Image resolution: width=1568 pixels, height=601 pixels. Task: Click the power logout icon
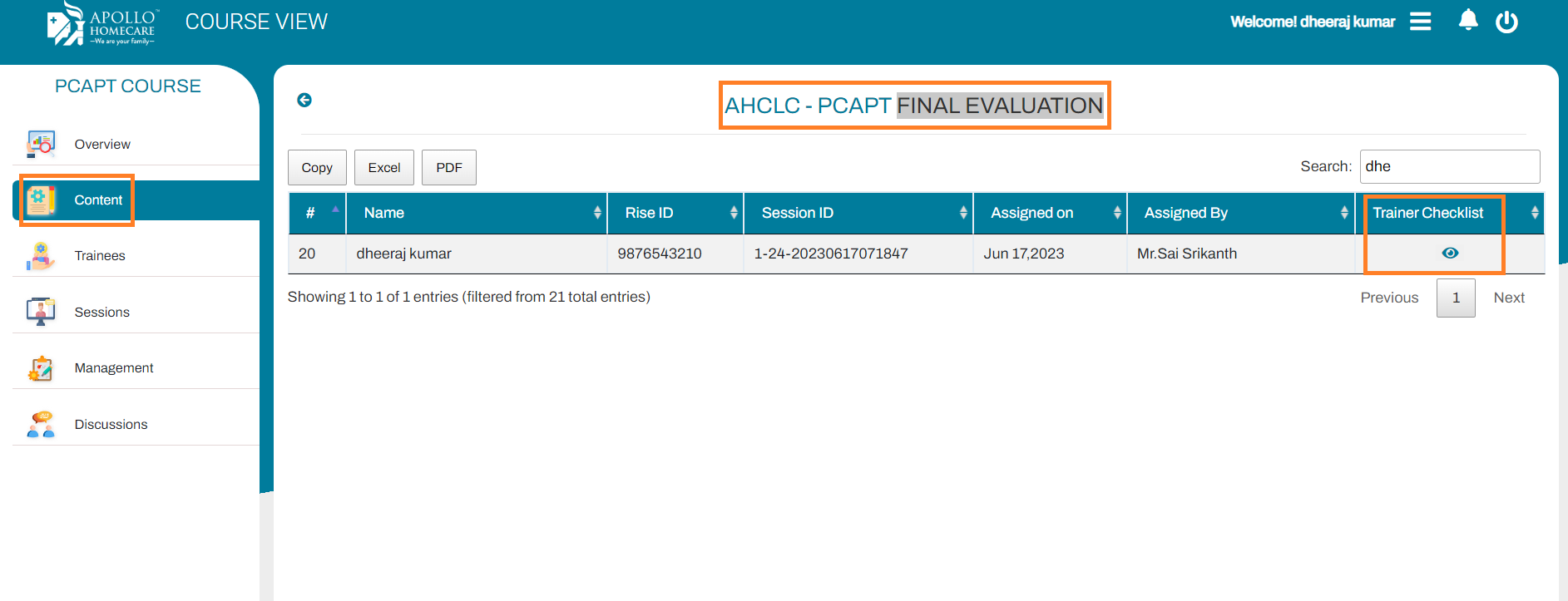click(1506, 22)
